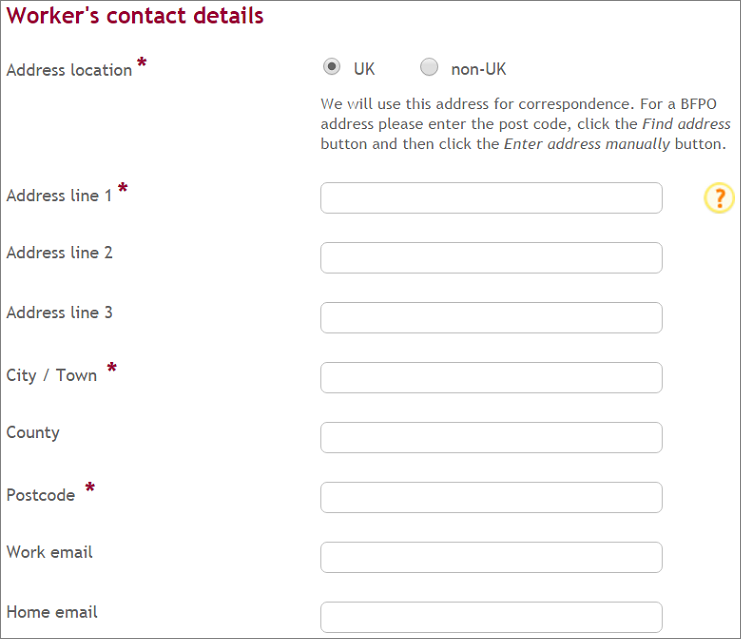The height and width of the screenshot is (639, 741).
Task: Place cursor in the Postcode field
Action: pyautogui.click(x=491, y=497)
